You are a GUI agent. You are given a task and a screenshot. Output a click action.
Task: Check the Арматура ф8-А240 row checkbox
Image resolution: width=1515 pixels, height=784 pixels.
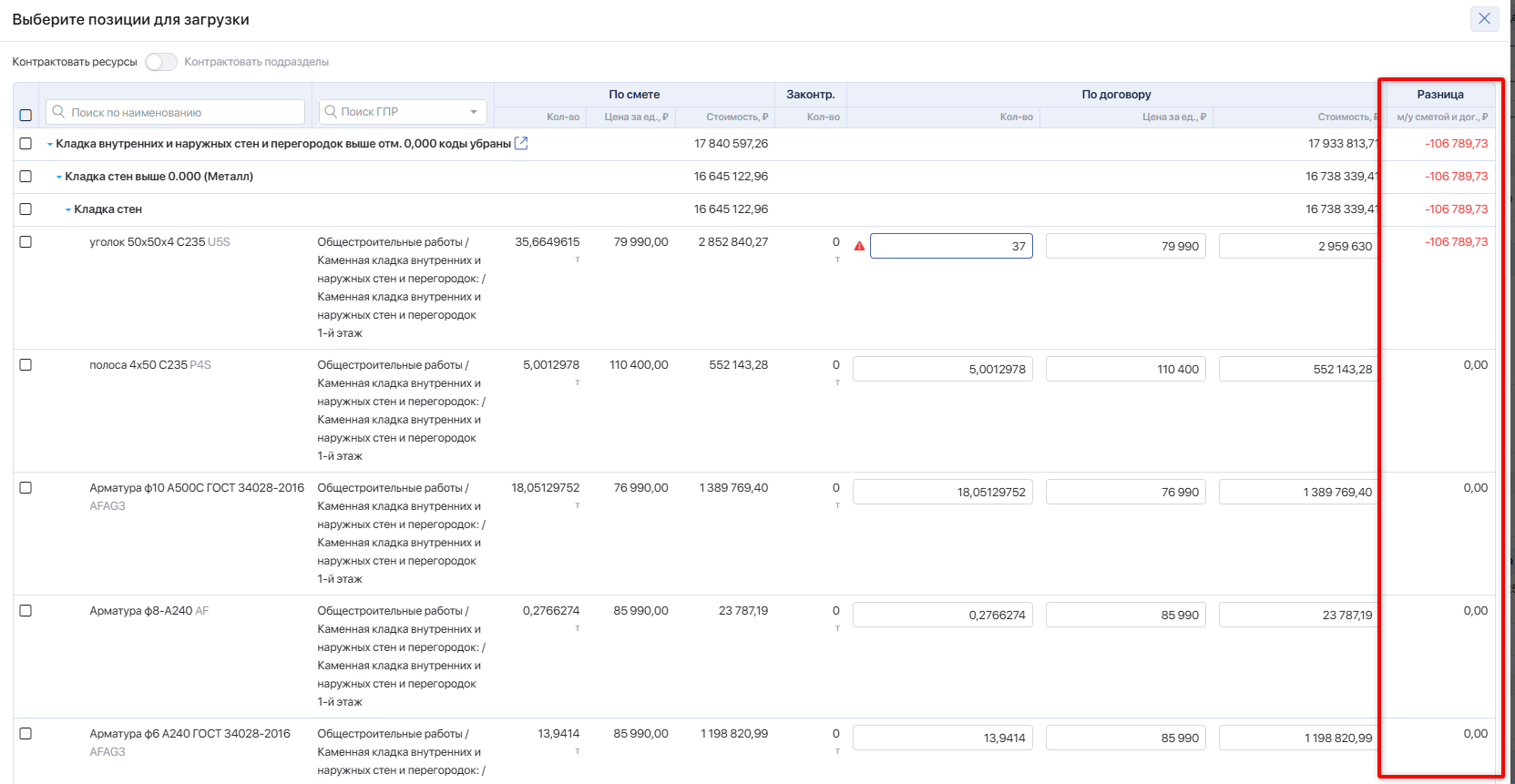click(26, 611)
